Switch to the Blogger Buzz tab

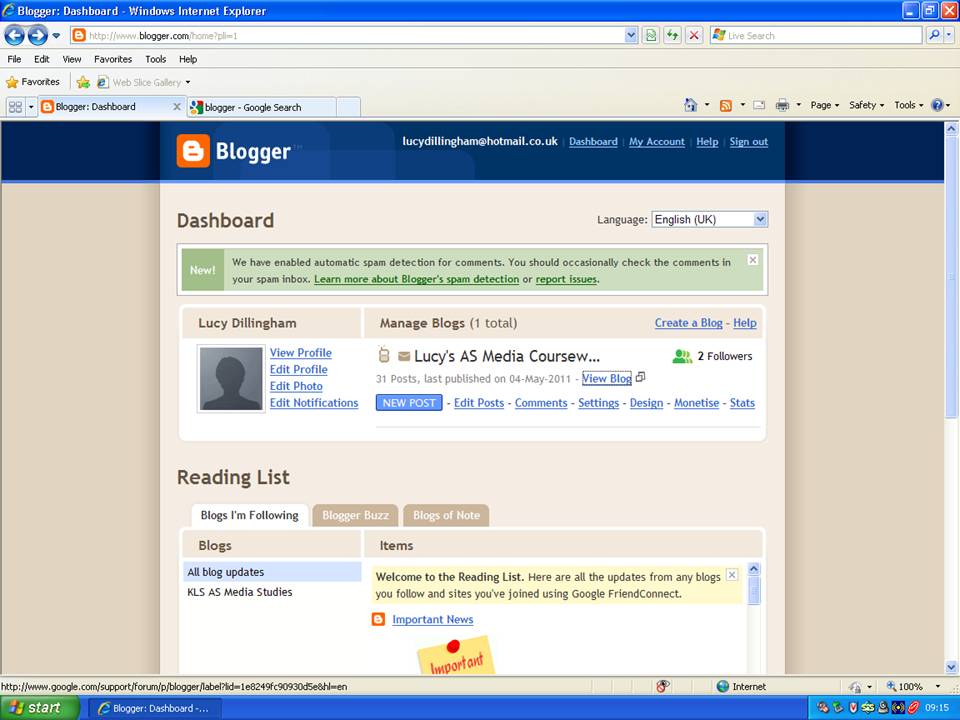355,516
